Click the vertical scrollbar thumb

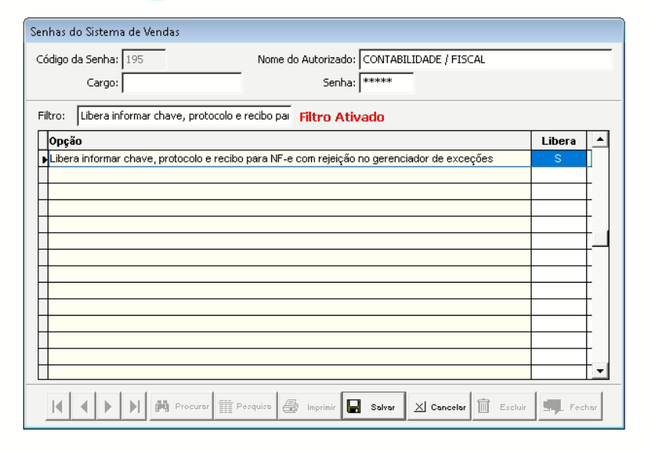(x=599, y=238)
